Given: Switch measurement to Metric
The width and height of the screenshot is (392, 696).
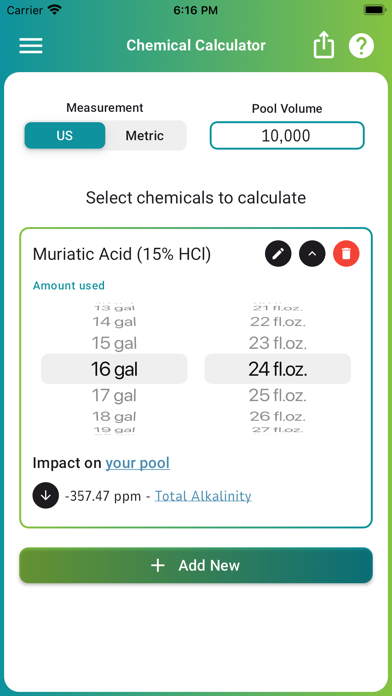Looking at the screenshot, I should 145,135.
